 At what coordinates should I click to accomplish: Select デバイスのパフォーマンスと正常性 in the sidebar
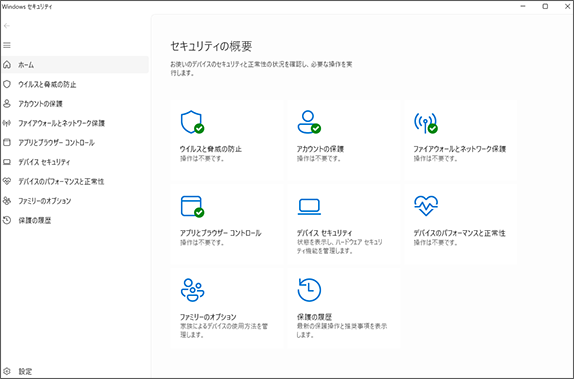[x=75, y=181]
